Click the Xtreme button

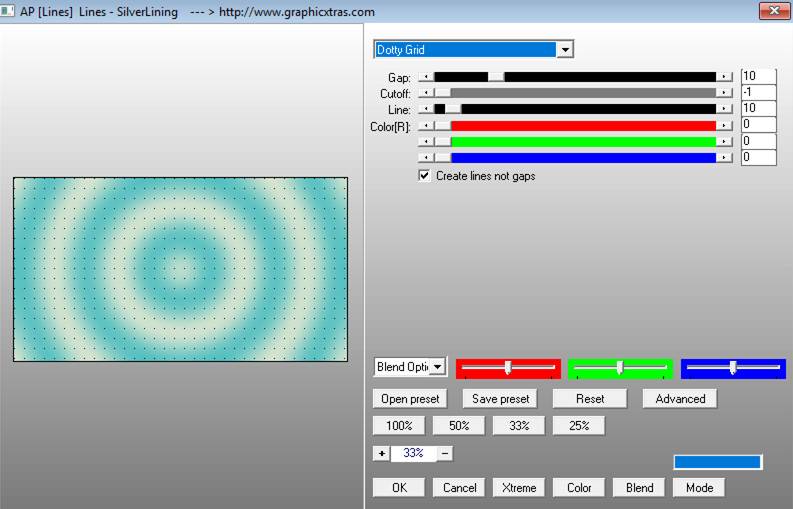[x=519, y=488]
